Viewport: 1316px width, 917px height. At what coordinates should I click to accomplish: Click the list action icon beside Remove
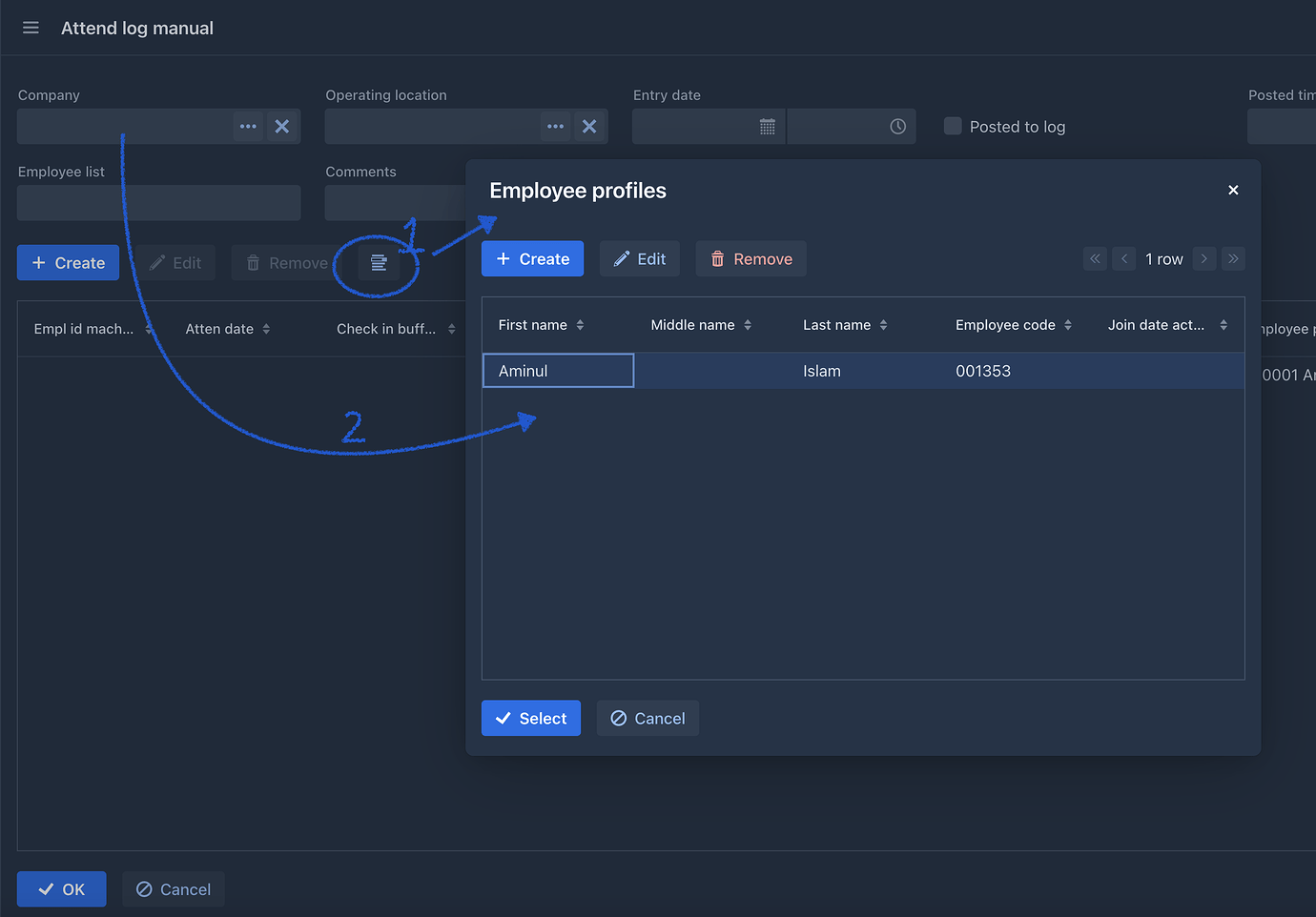379,262
